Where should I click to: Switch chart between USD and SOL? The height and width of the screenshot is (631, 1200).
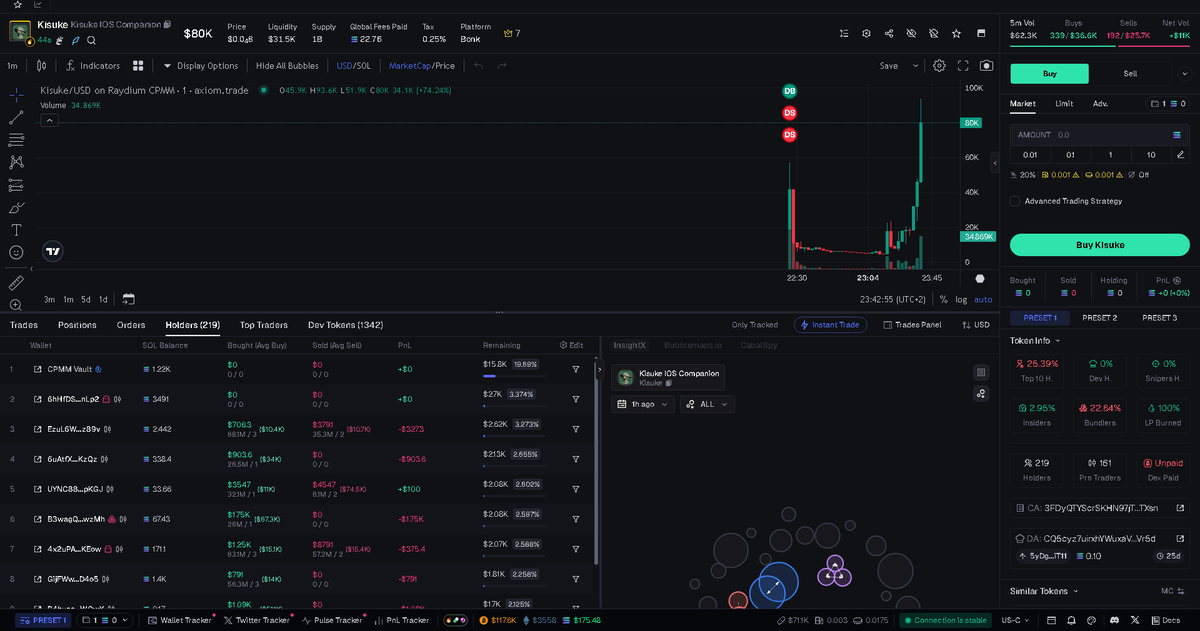[x=353, y=66]
